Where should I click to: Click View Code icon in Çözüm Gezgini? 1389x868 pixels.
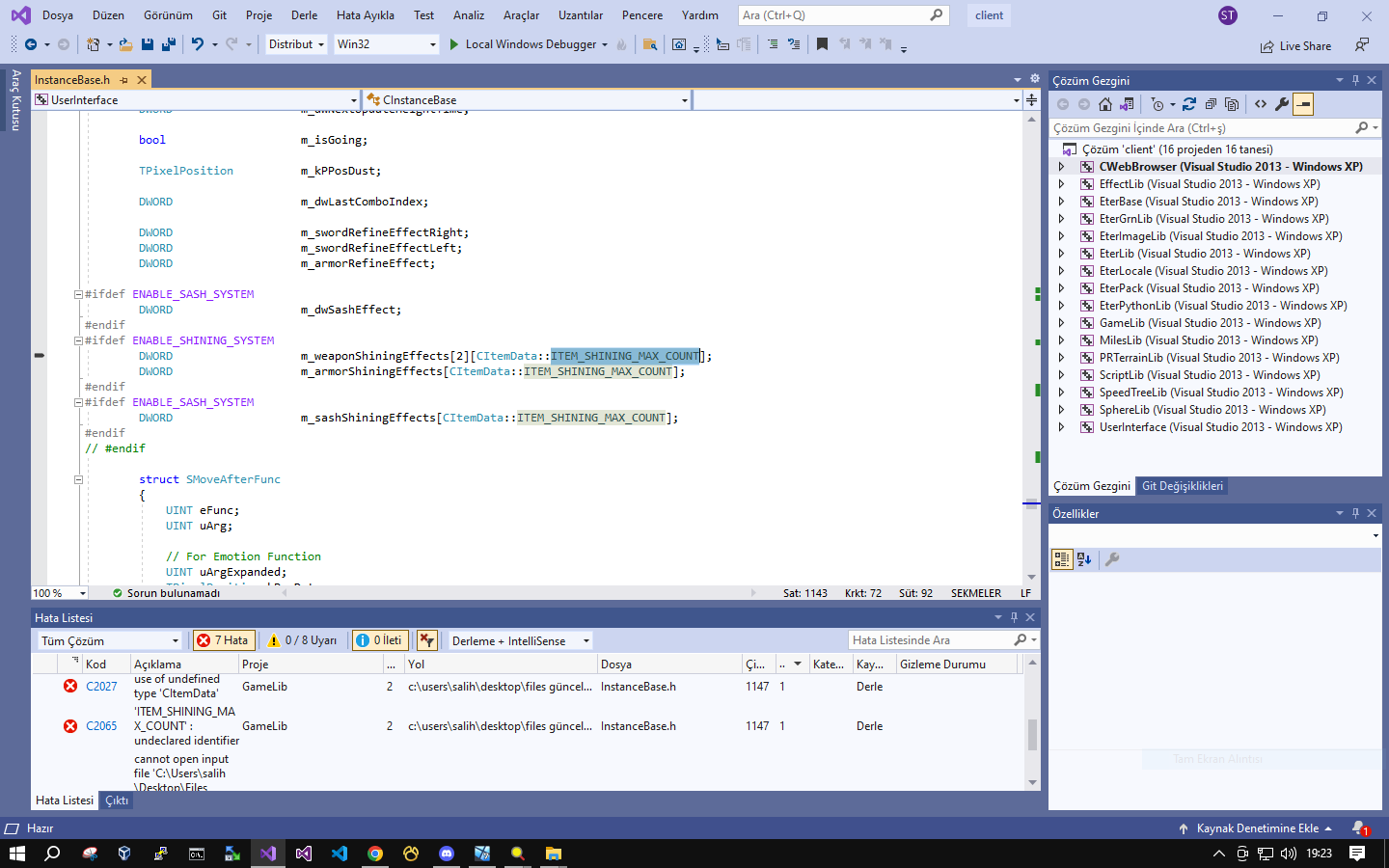1261,104
